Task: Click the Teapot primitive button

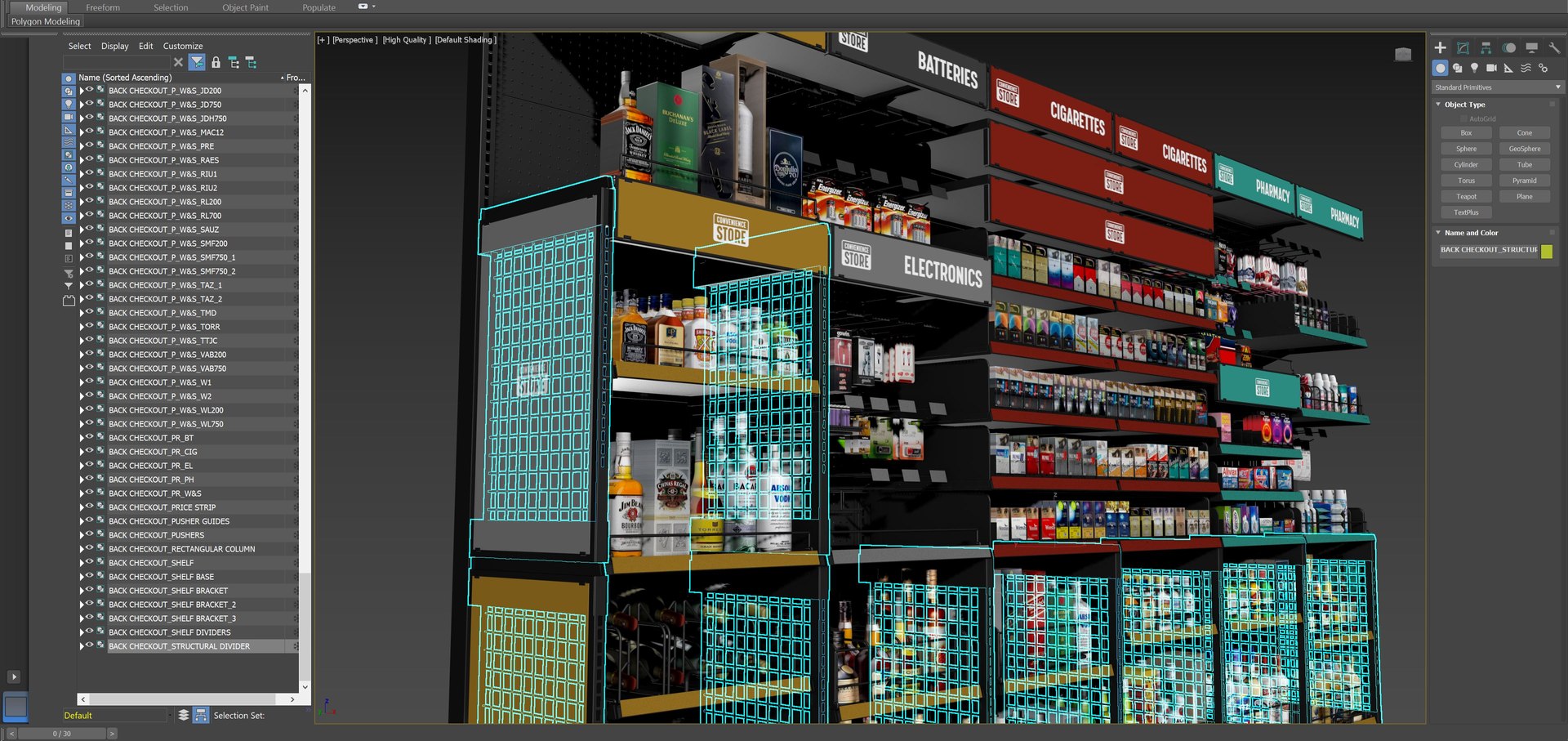Action: 1466,197
